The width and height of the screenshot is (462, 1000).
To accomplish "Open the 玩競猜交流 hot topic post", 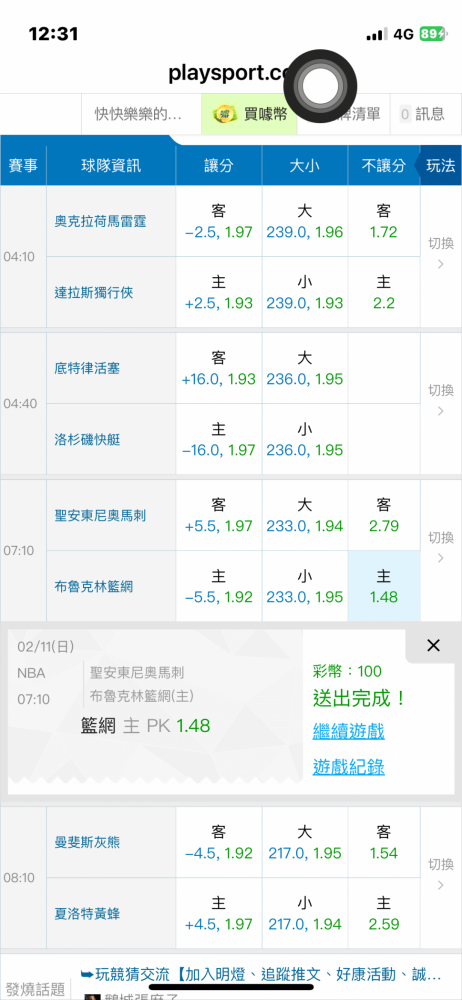I will 261,974.
